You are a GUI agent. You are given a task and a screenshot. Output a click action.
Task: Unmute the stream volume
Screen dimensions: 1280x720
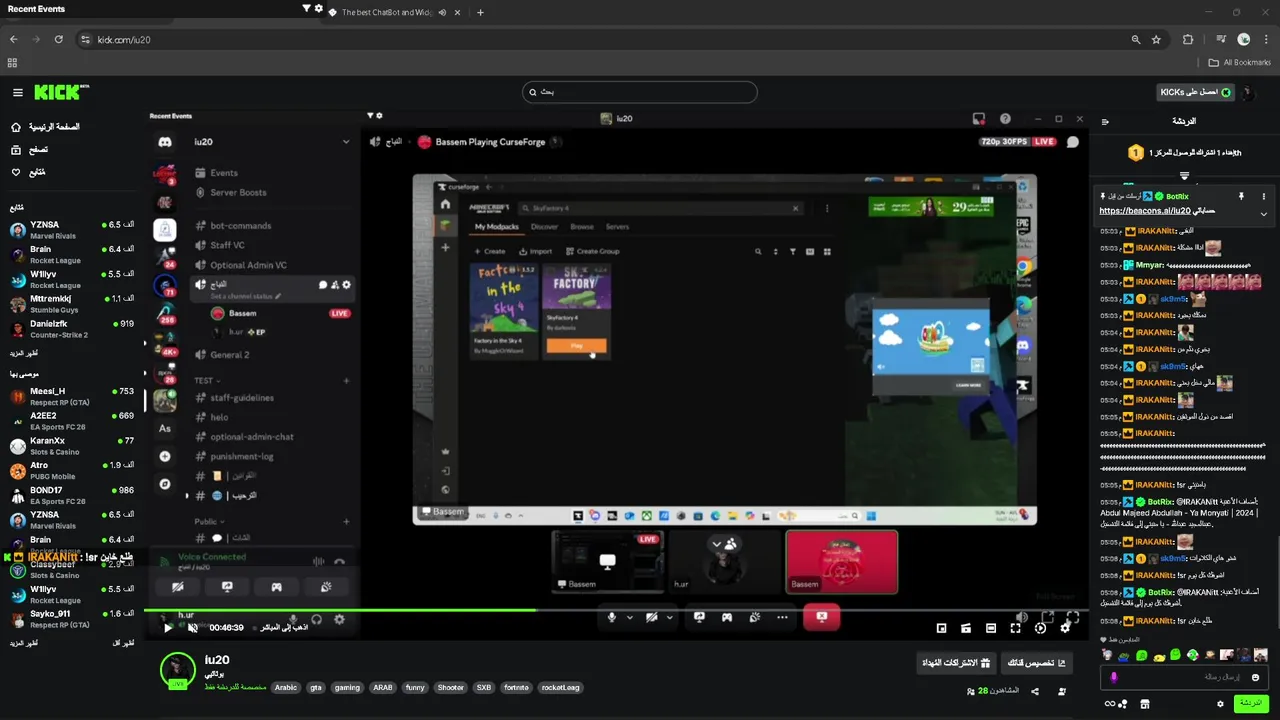click(x=193, y=628)
